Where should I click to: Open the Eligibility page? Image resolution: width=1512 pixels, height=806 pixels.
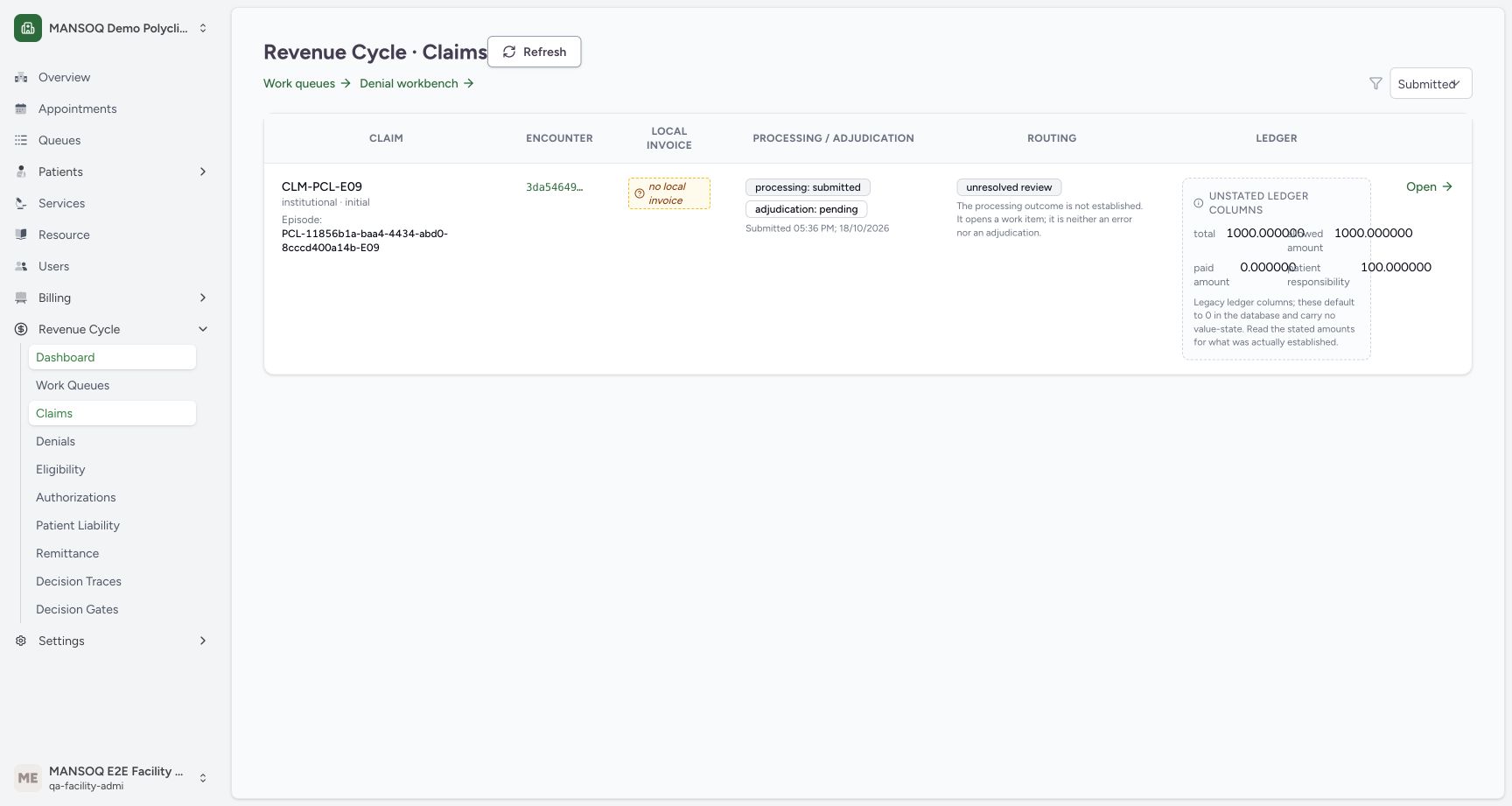(112, 469)
